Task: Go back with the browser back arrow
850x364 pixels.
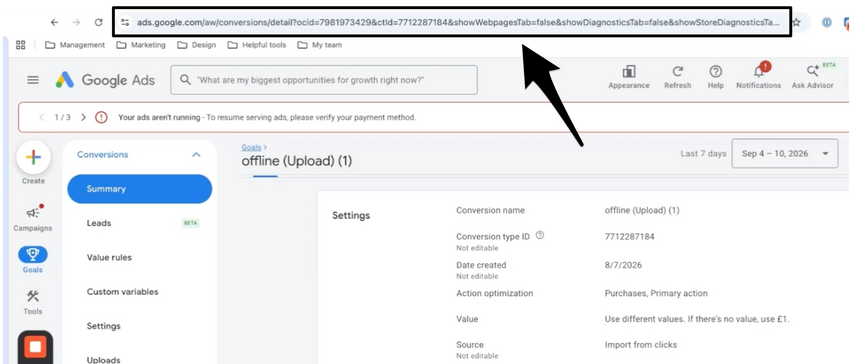Action: pos(54,22)
